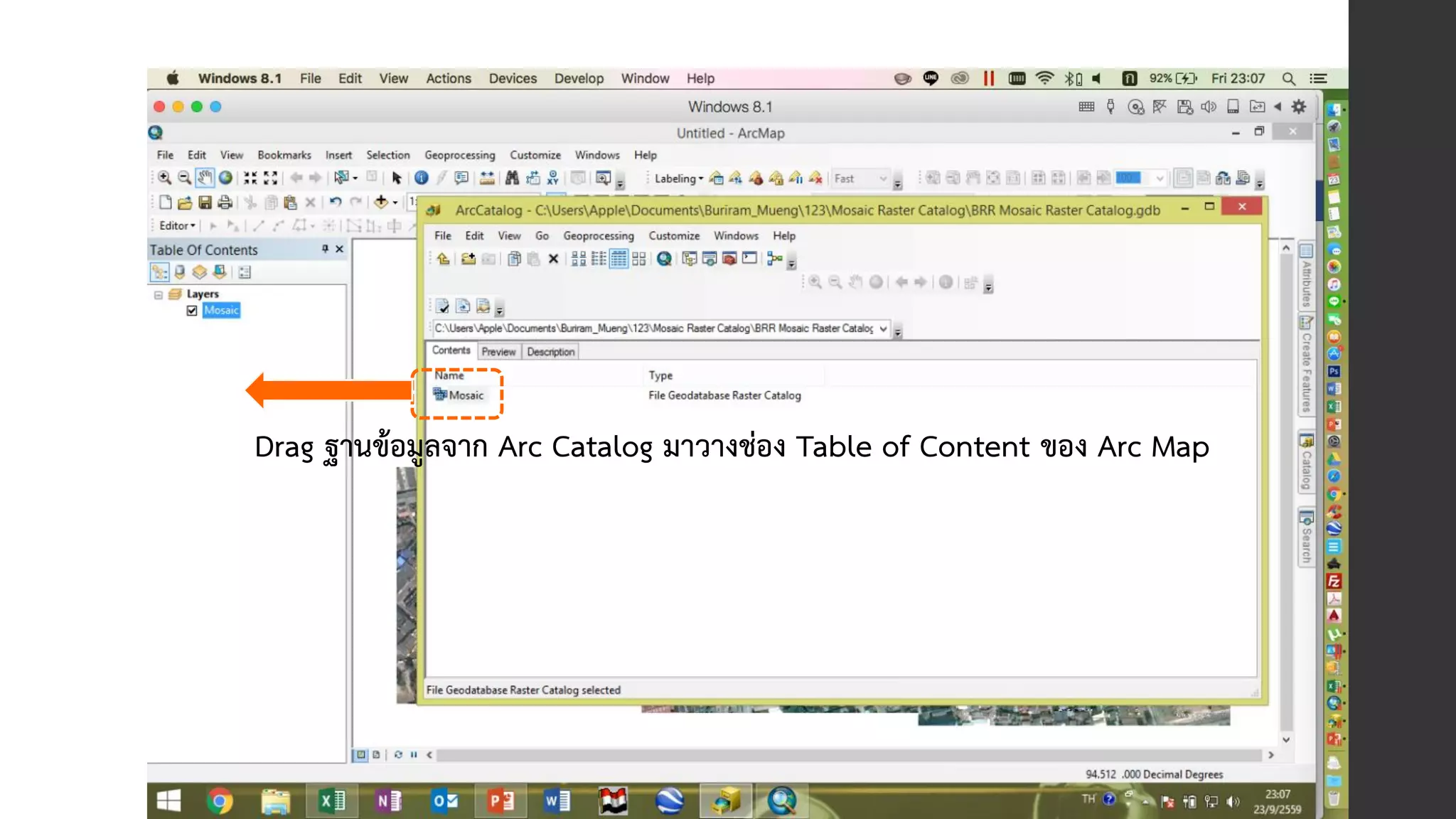This screenshot has height=819, width=1456.
Task: Collapse the Layers tree node
Action: point(159,294)
